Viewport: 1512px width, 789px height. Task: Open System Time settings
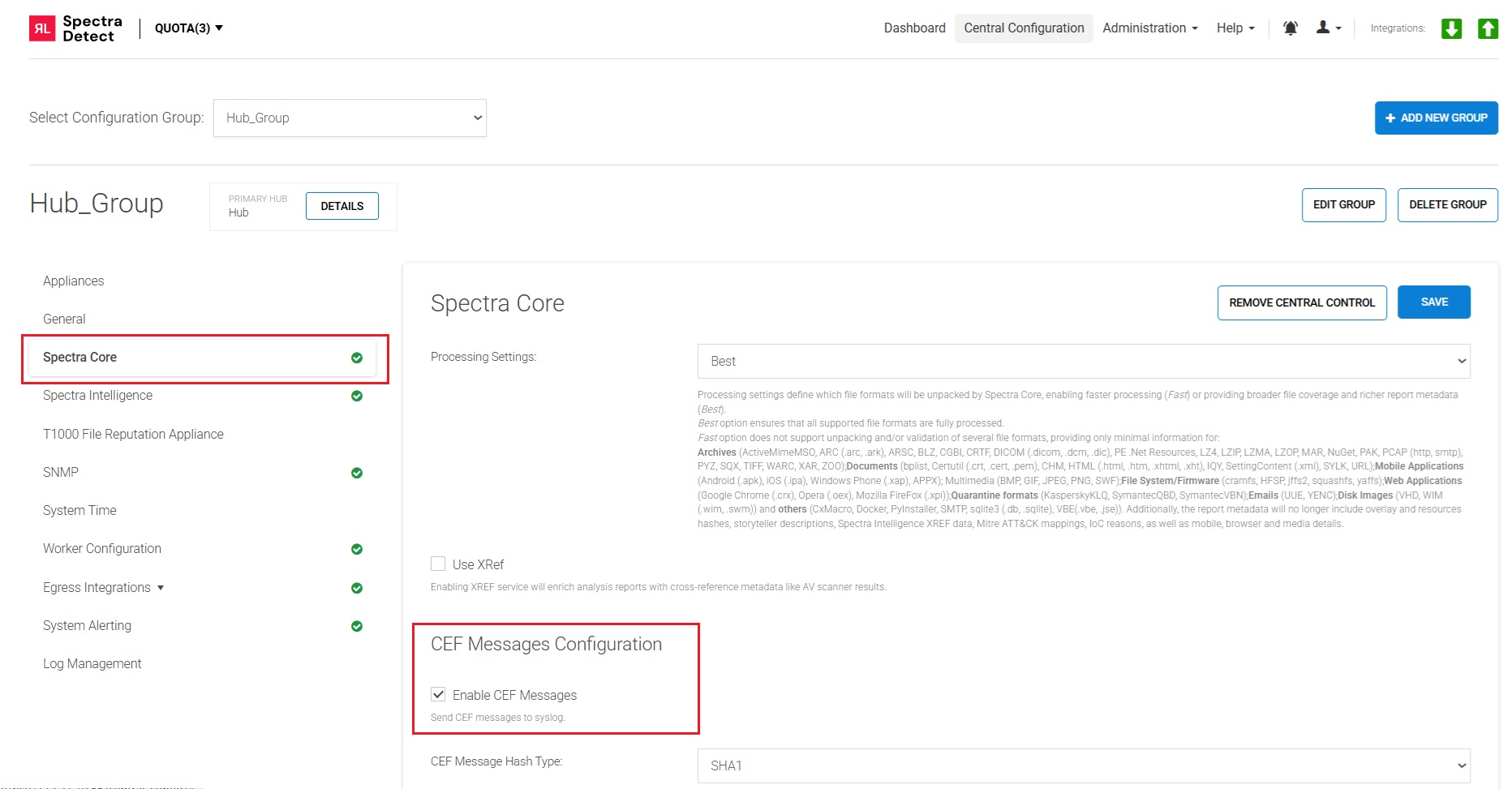(79, 510)
